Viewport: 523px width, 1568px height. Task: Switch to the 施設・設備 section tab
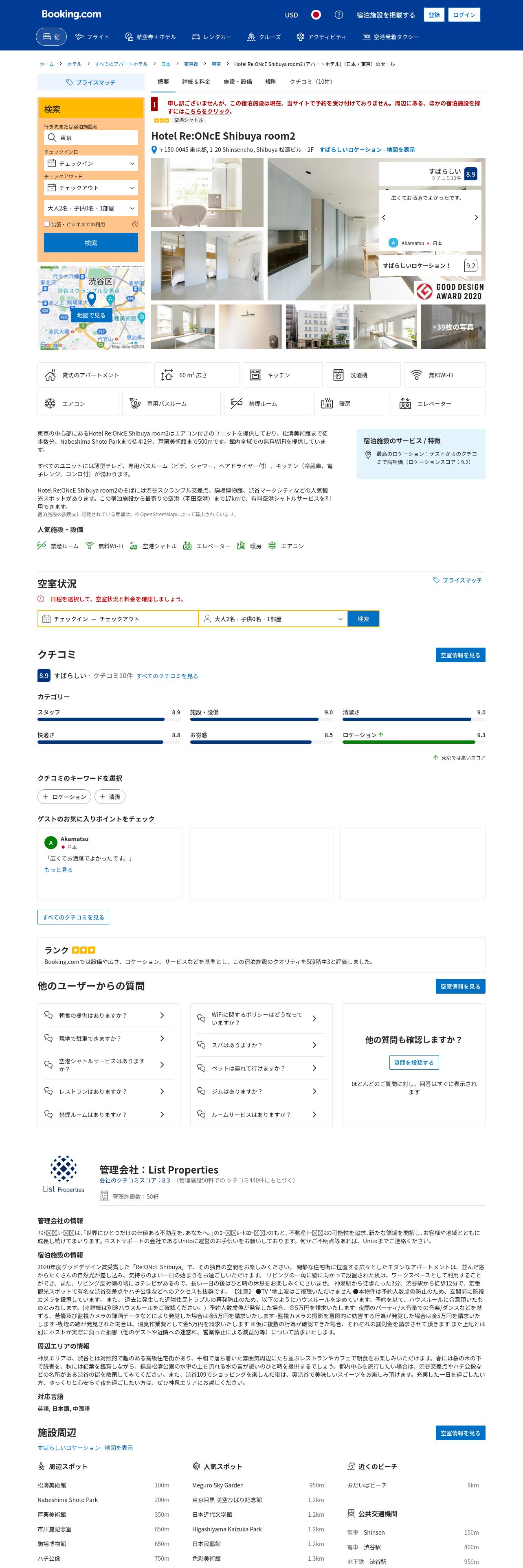[x=237, y=81]
